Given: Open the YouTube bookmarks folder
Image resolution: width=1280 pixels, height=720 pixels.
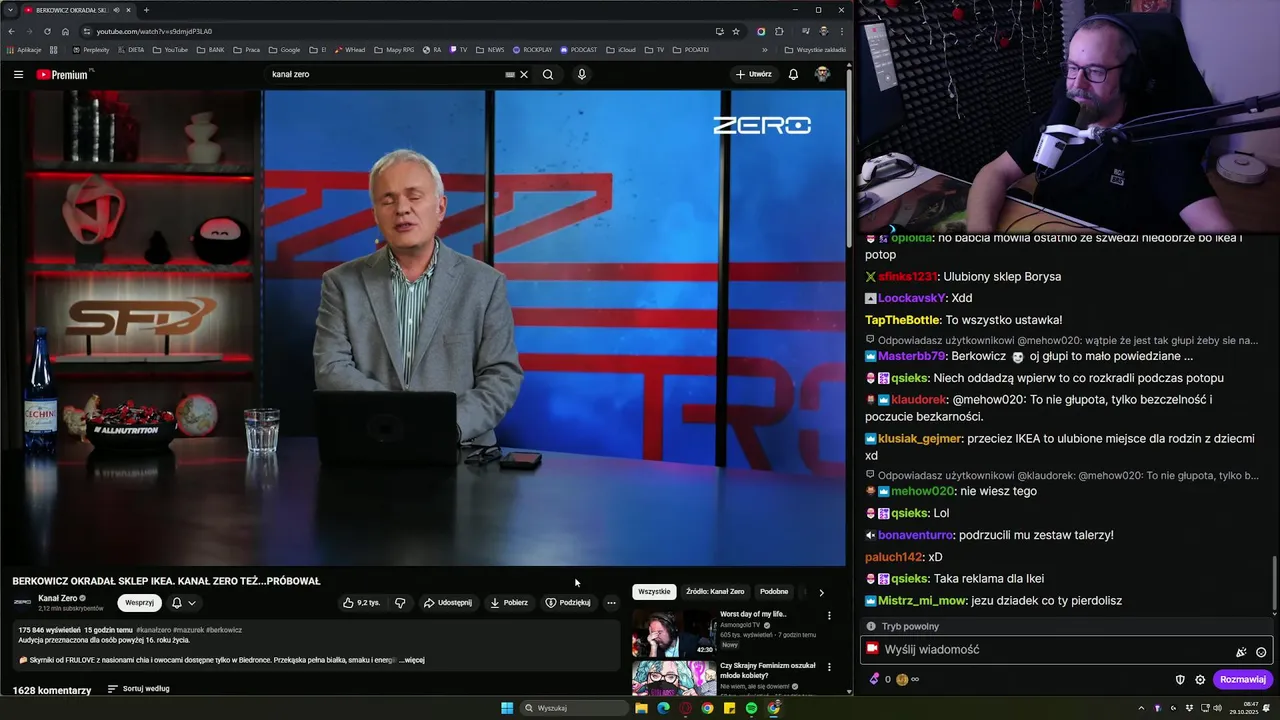Looking at the screenshot, I should click(x=170, y=50).
